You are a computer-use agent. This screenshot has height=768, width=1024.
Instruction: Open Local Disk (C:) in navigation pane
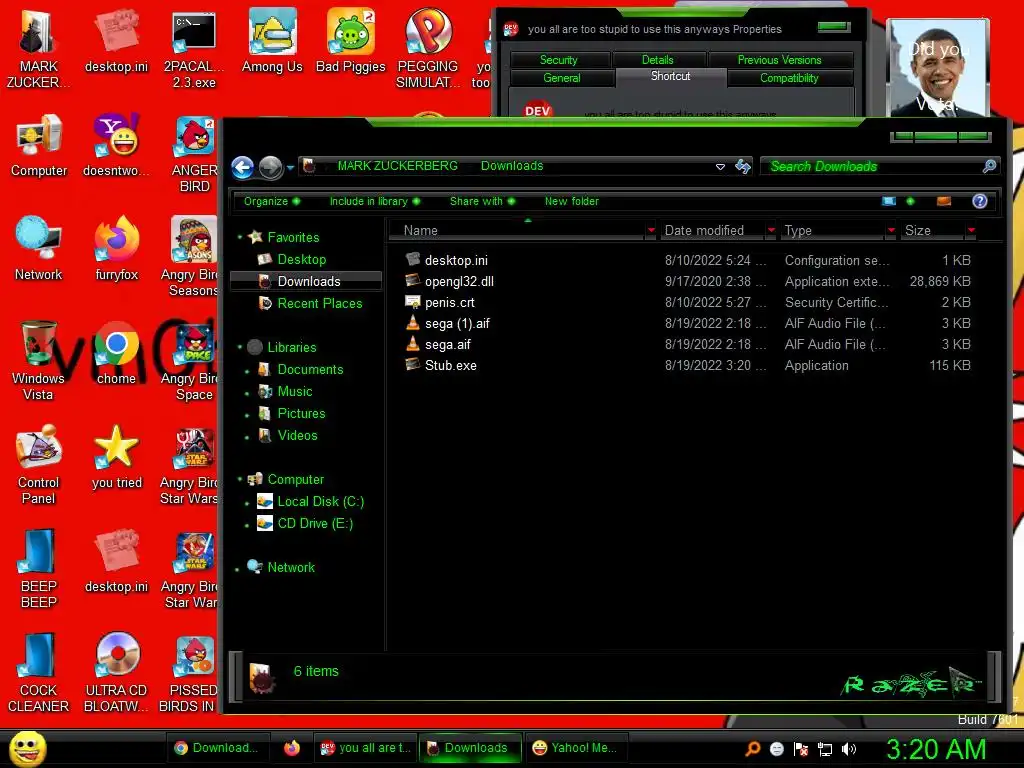[x=320, y=501]
